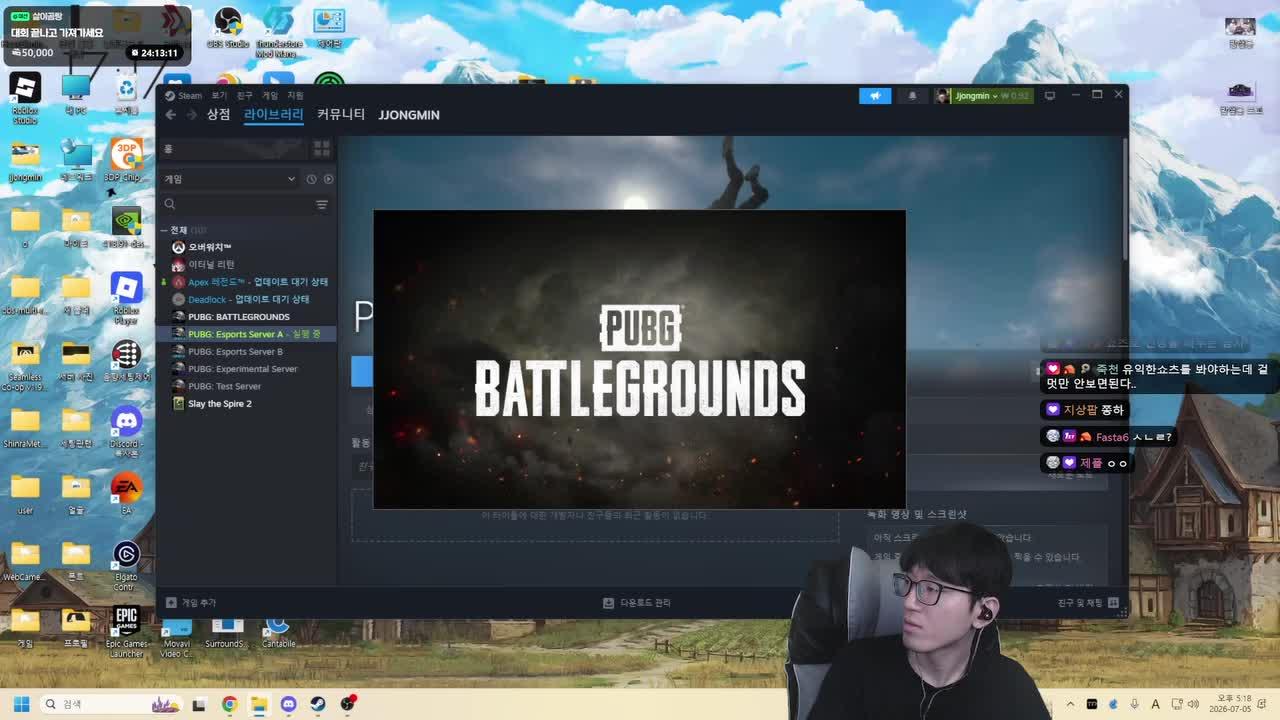Screen dimensions: 1280x720
Task: Open the WebCame folder on desktop
Action: 25,562
